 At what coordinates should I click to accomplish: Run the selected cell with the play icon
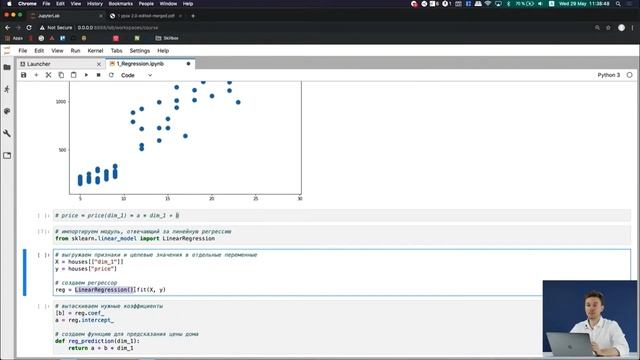86,75
